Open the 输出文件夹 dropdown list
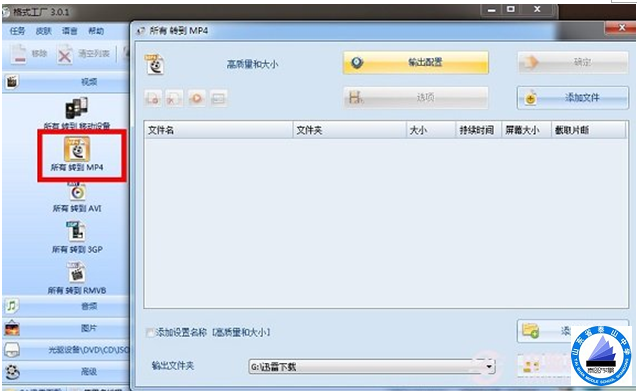 click(x=489, y=367)
